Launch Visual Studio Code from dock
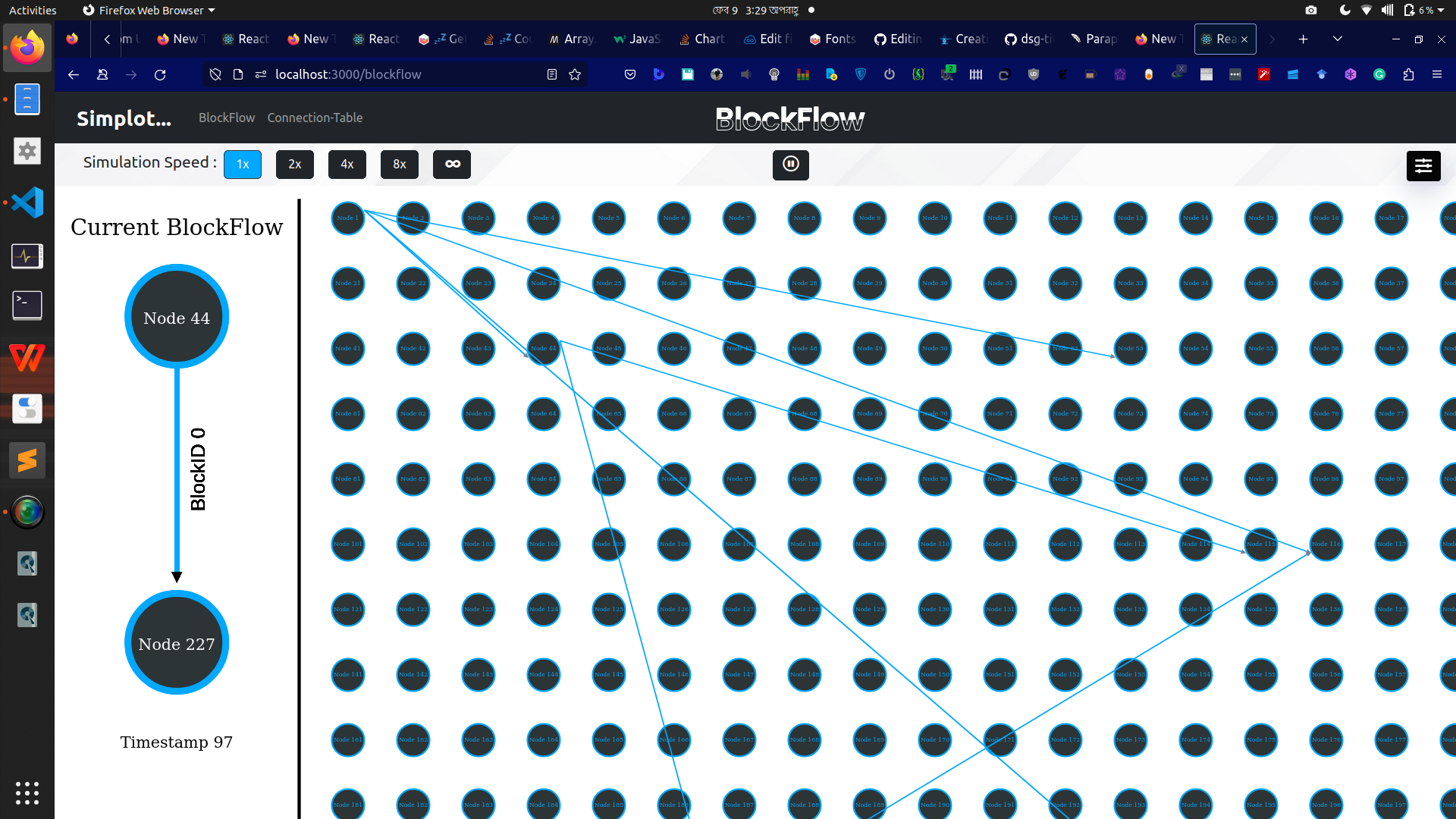Screen dimensions: 1456x819 tap(27, 202)
